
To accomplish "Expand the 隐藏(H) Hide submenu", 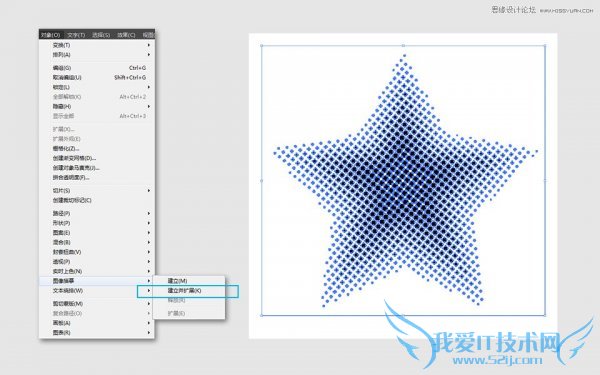I will pos(97,106).
